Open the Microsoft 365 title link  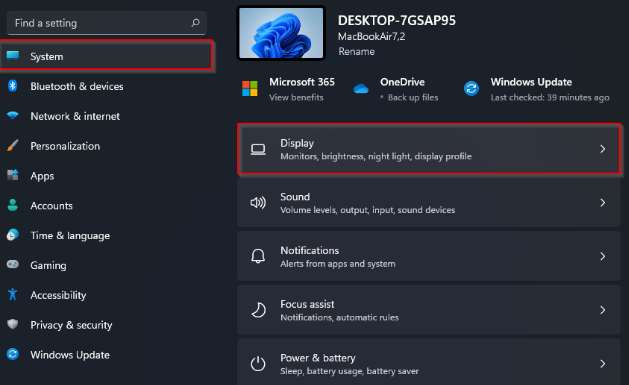[x=302, y=82]
